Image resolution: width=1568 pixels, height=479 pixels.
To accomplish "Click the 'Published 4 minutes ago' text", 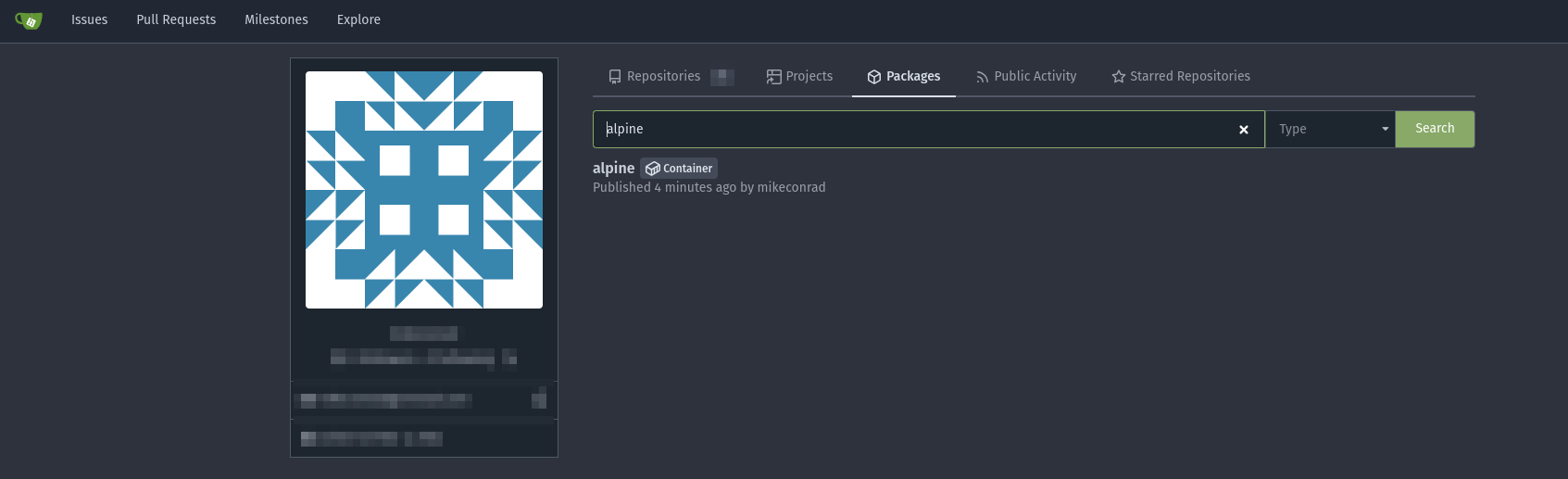I will click(x=664, y=187).
